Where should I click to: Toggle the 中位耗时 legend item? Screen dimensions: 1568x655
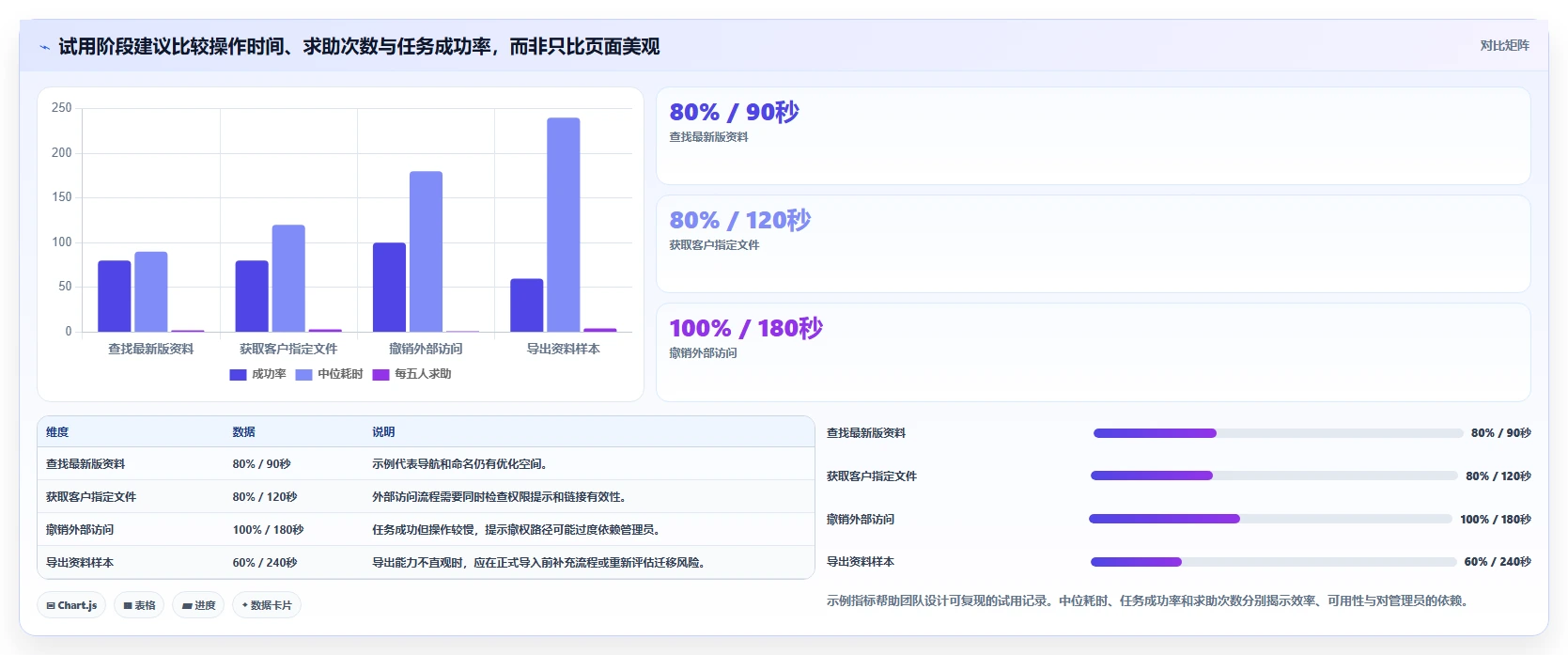(329, 374)
